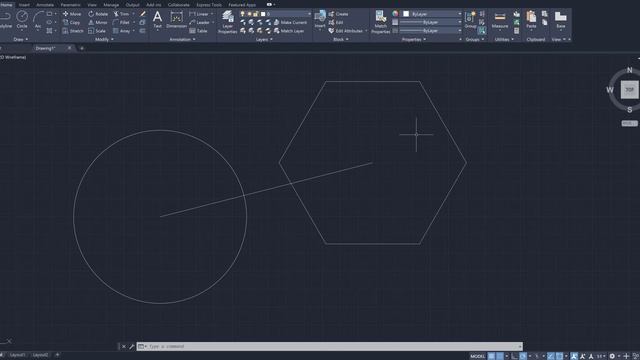Toggle the MODEL space button
This screenshot has width=640, height=360.
(477, 356)
